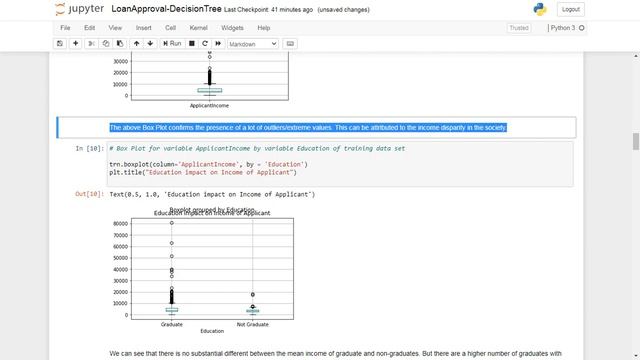Move selected cell up arrow
Screen dimensions: 640x360
click(x=136, y=43)
